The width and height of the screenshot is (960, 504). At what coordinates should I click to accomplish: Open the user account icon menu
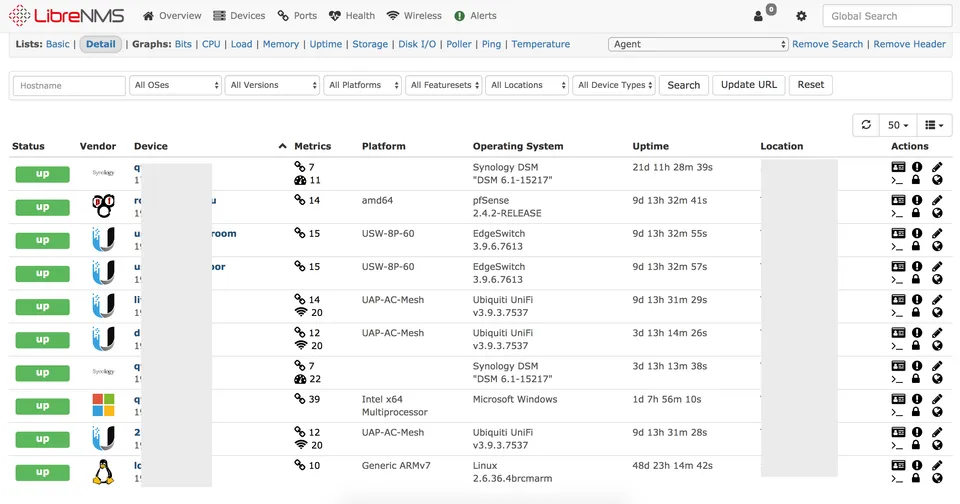tap(758, 17)
